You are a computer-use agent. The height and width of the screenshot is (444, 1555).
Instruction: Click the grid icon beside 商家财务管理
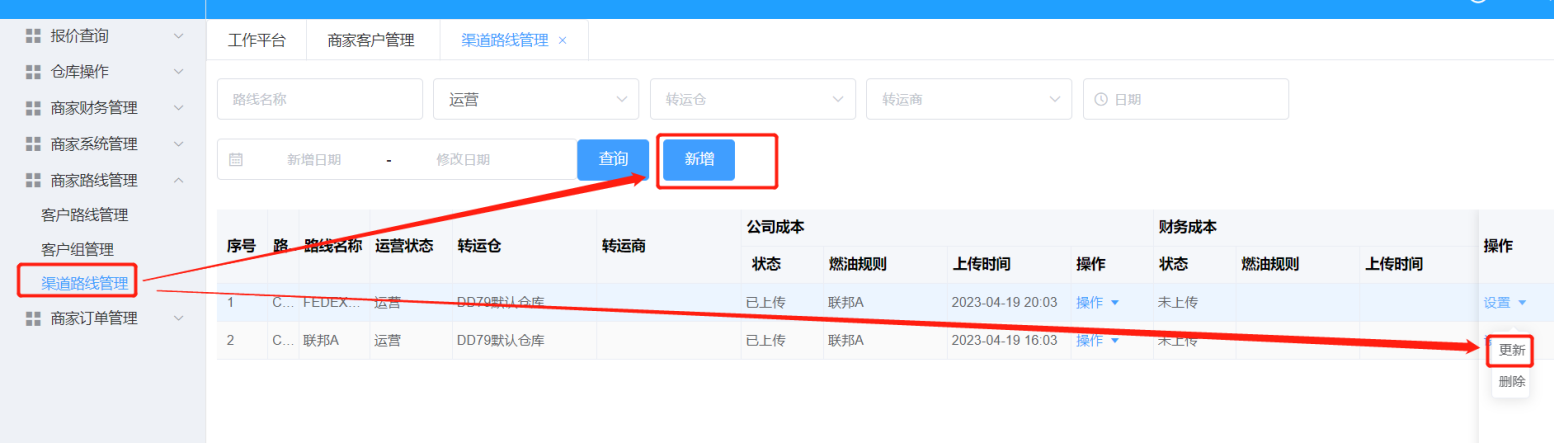[33, 108]
